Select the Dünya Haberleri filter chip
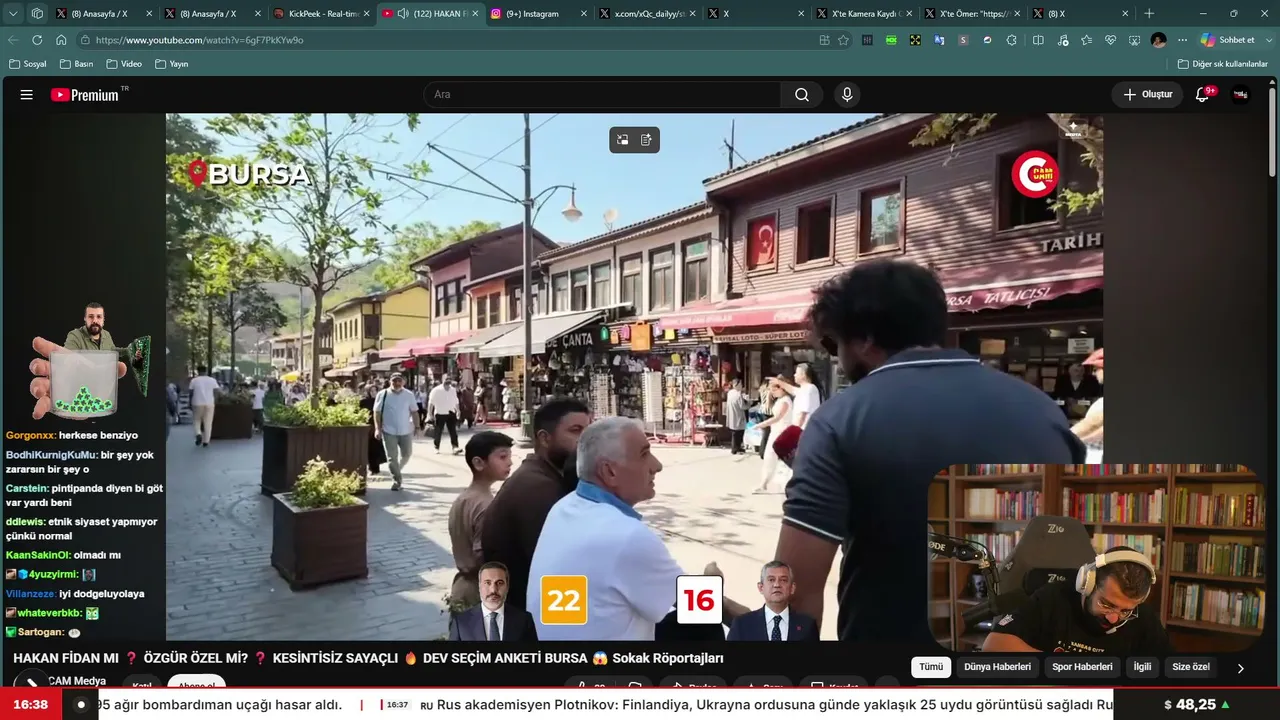Screen dimensions: 1280x720 point(997,667)
